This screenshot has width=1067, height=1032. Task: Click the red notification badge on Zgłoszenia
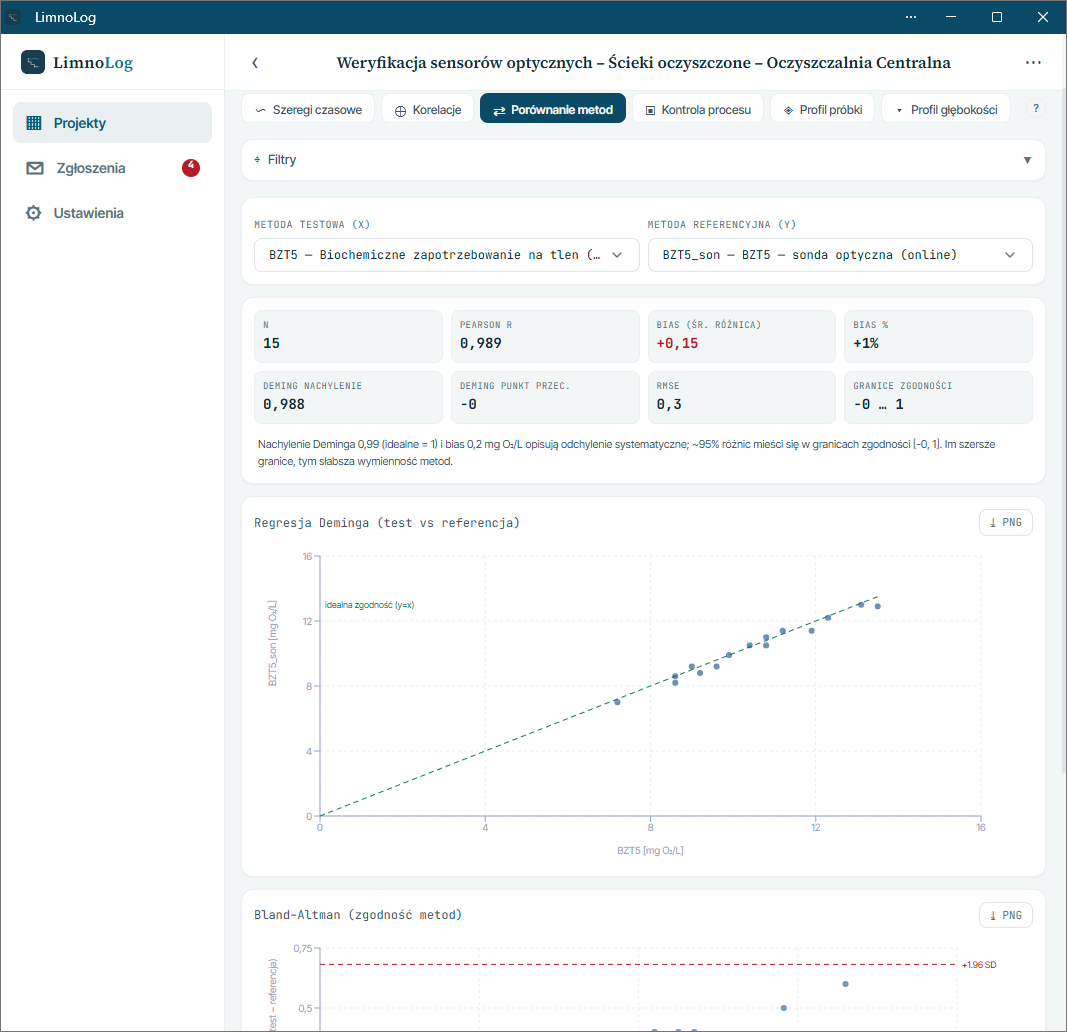191,167
